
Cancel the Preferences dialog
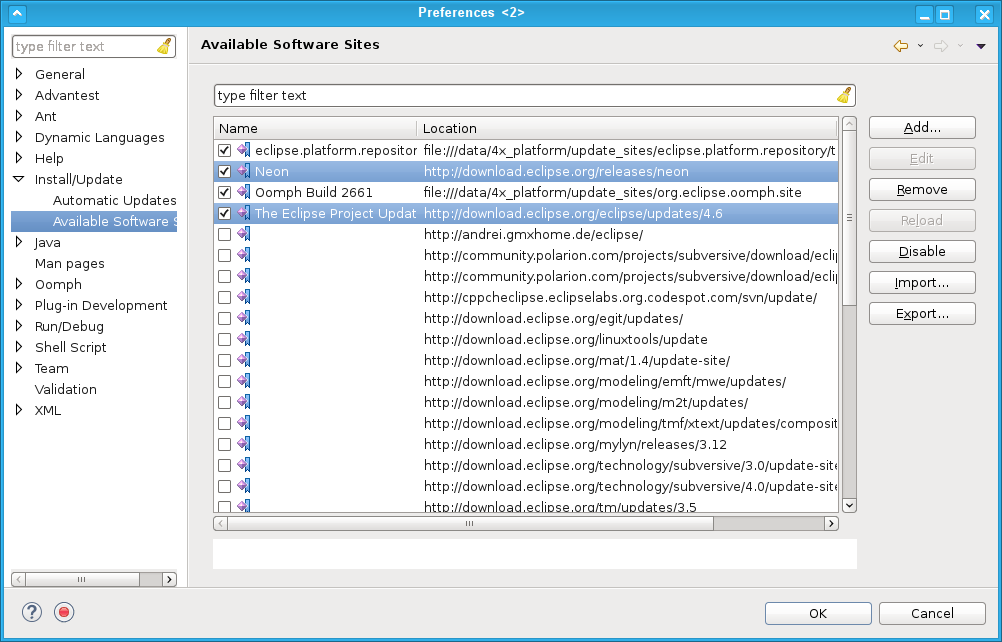click(x=932, y=613)
